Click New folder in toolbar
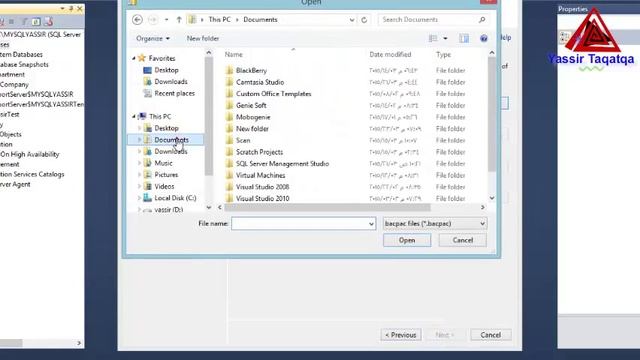Viewport: 640px width, 360px height. [x=203, y=38]
